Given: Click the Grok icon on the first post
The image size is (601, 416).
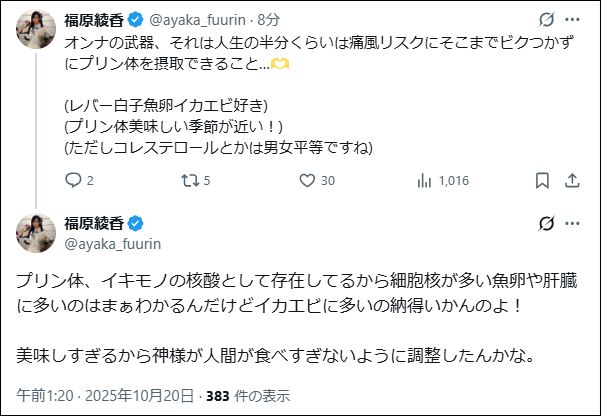Looking at the screenshot, I should pos(547,19).
